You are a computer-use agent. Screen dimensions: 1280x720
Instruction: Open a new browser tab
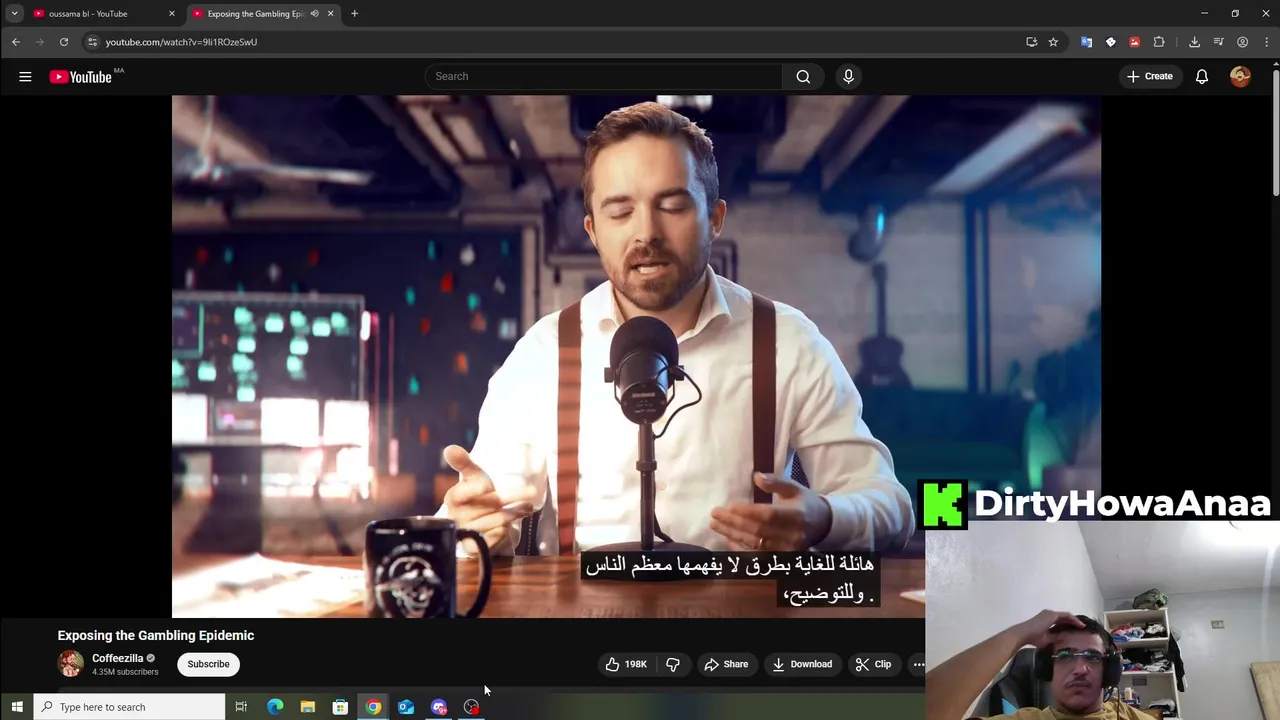(354, 14)
